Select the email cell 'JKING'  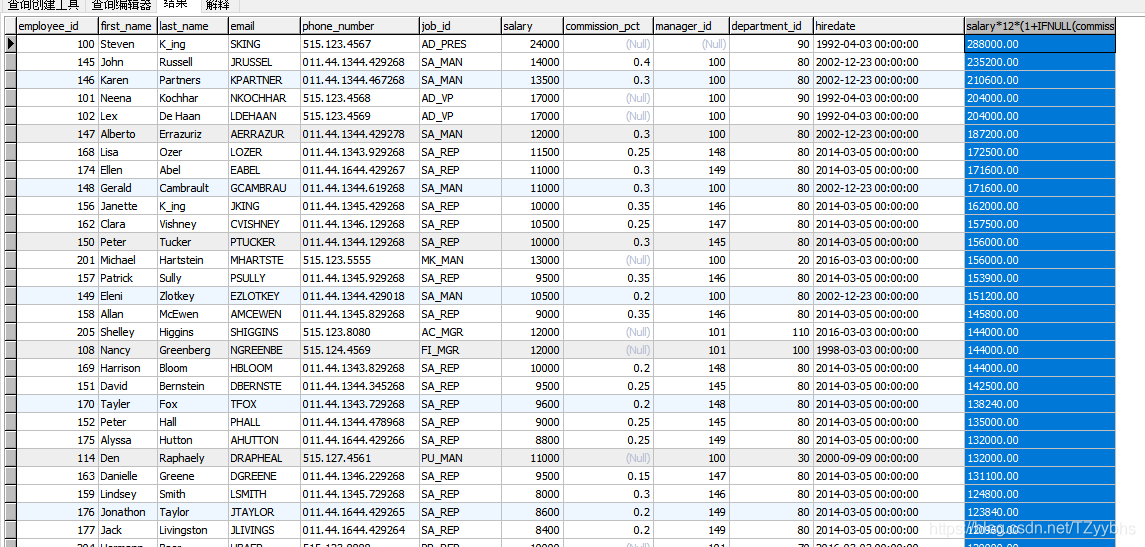264,206
